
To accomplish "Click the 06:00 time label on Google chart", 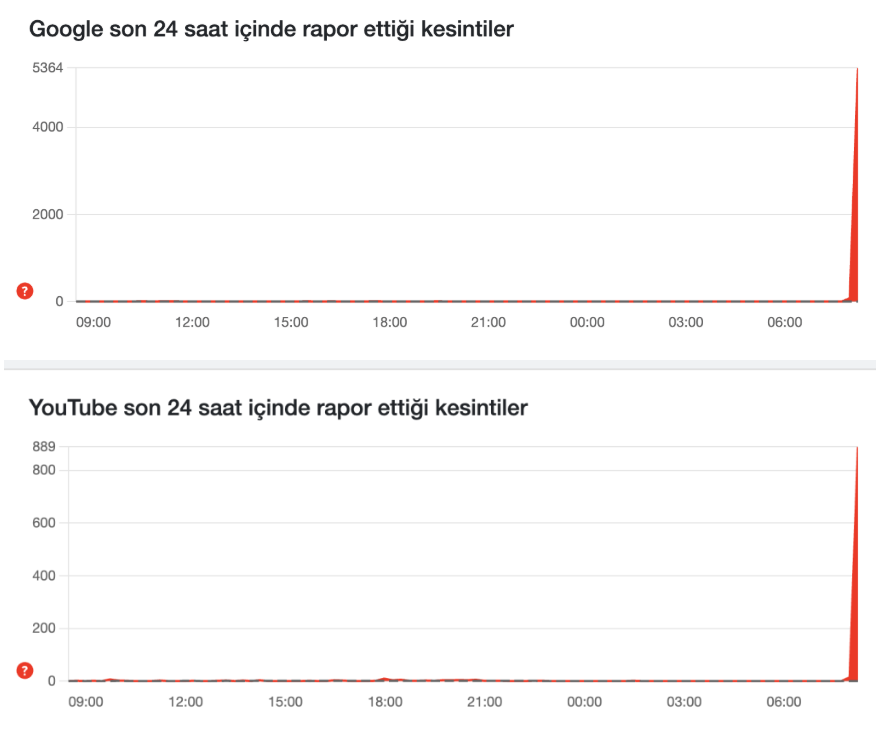I will coord(784,322).
